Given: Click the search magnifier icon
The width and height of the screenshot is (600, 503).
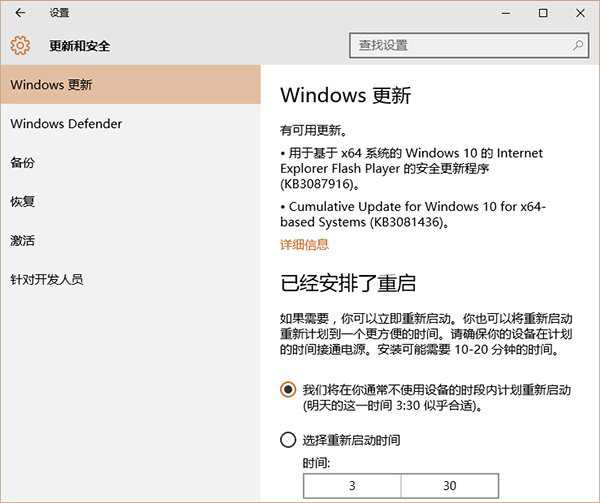Looking at the screenshot, I should pyautogui.click(x=577, y=46).
